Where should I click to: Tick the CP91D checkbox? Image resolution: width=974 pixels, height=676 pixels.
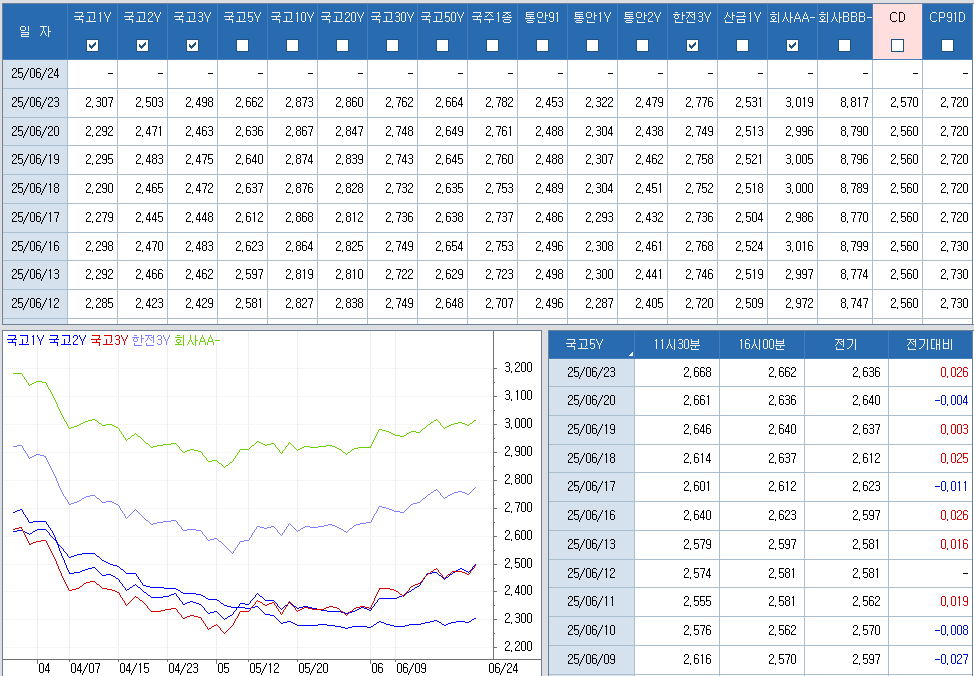tap(947, 45)
